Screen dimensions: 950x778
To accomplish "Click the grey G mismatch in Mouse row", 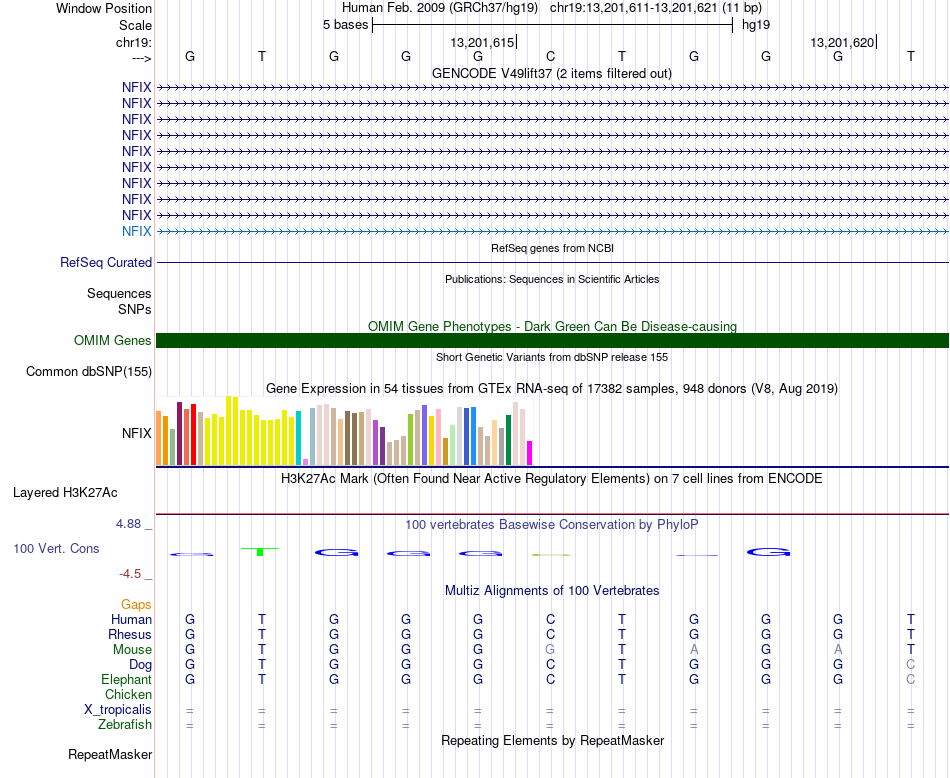I will (x=550, y=650).
